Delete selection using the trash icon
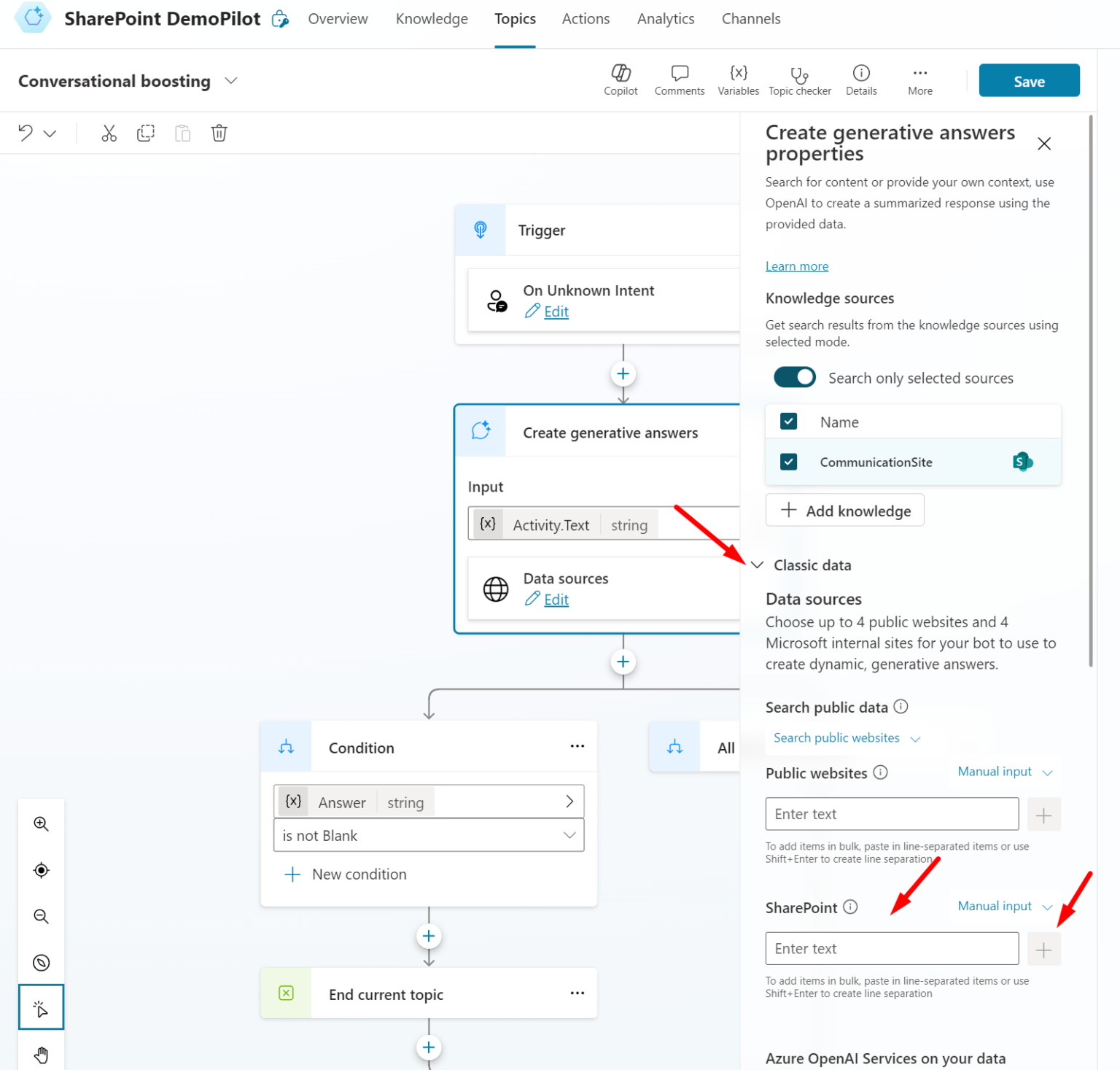The width and height of the screenshot is (1120, 1070). point(219,133)
